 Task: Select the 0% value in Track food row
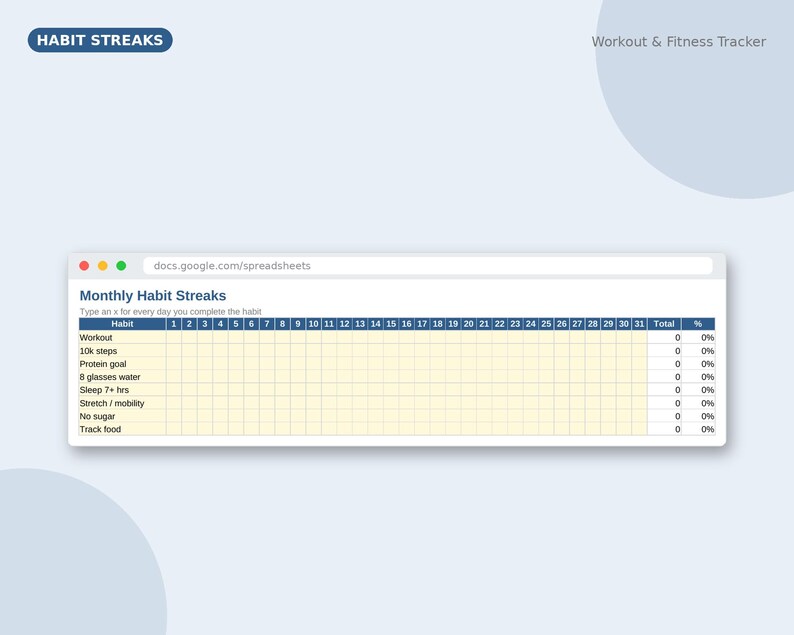[x=698, y=429]
